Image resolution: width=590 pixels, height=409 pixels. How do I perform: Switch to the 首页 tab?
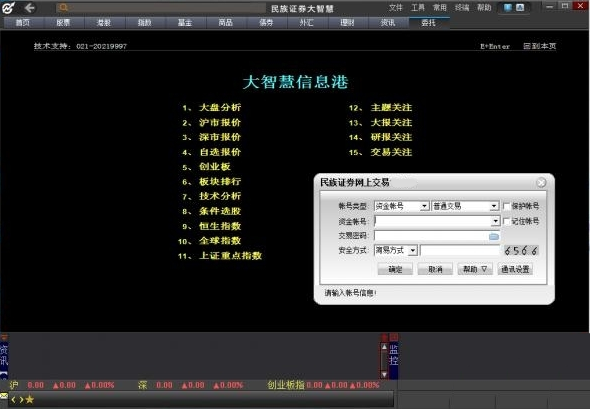(23, 23)
